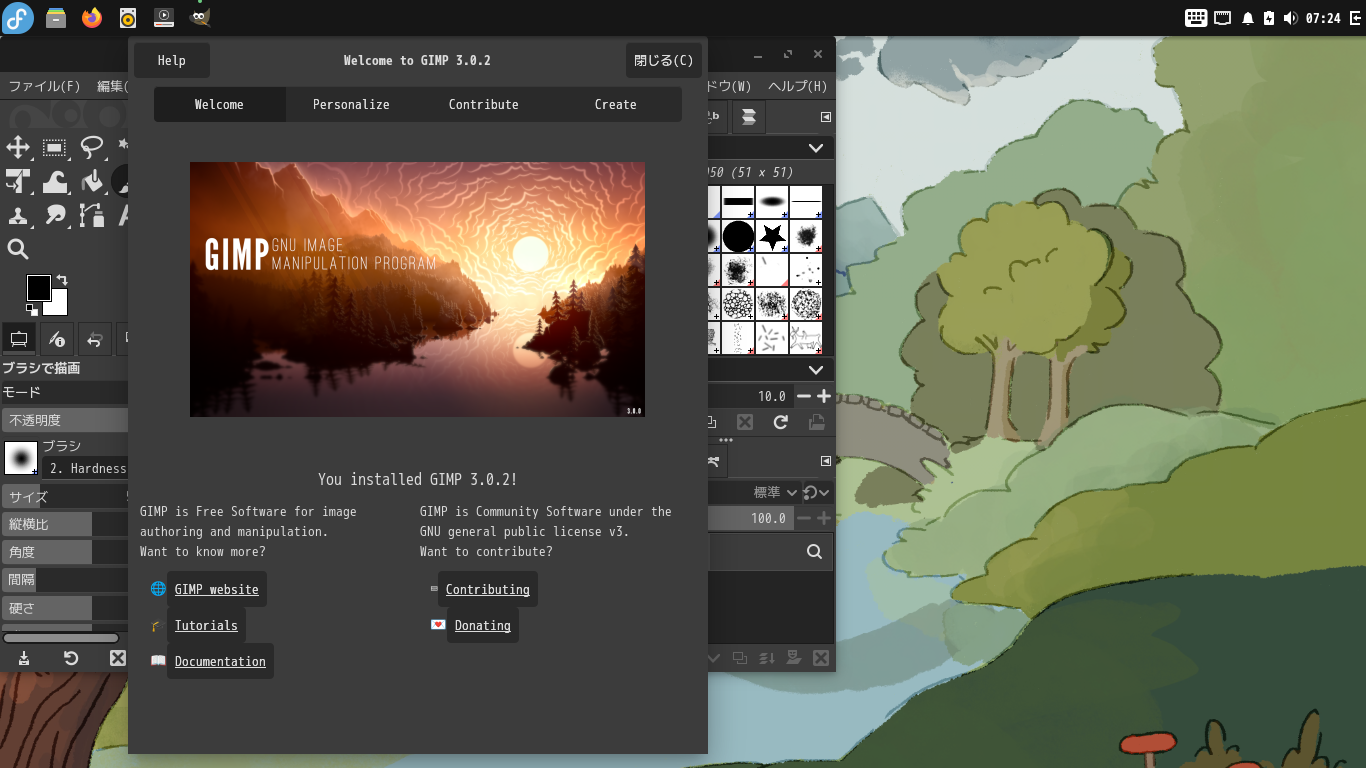Open the brush tag filter dropdown chevron

(x=816, y=148)
